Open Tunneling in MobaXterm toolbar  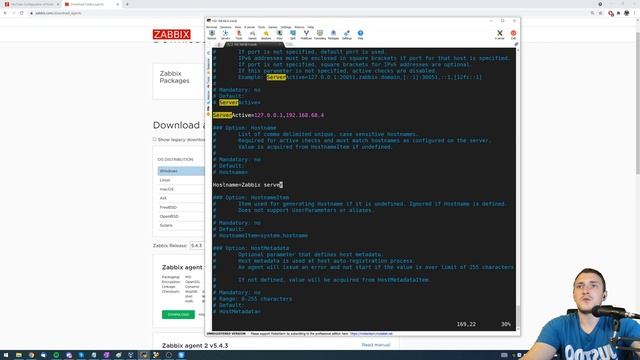click(x=320, y=35)
